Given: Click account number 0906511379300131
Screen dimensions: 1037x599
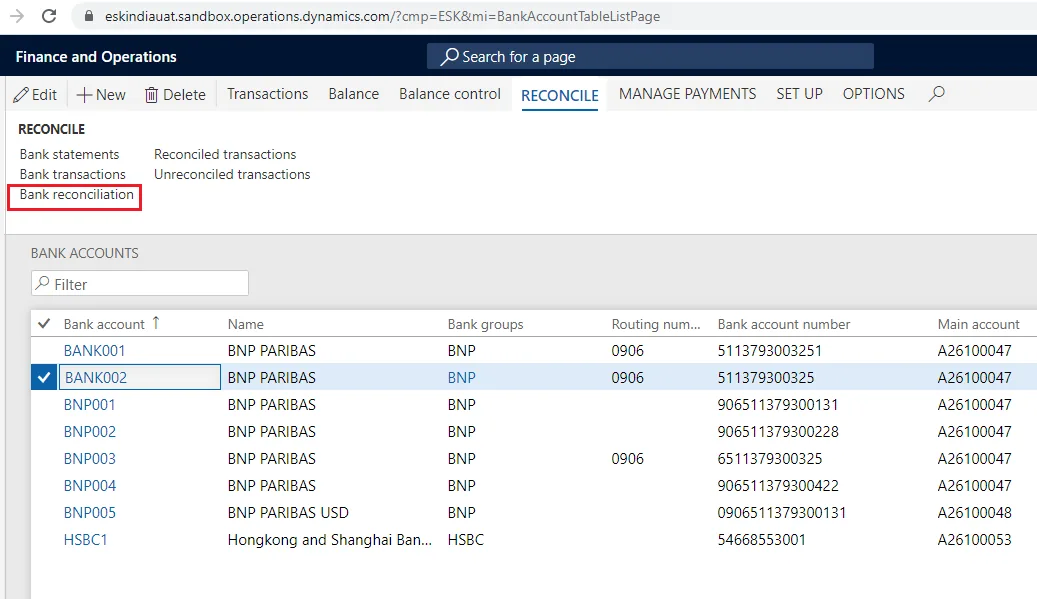Looking at the screenshot, I should (x=782, y=513).
